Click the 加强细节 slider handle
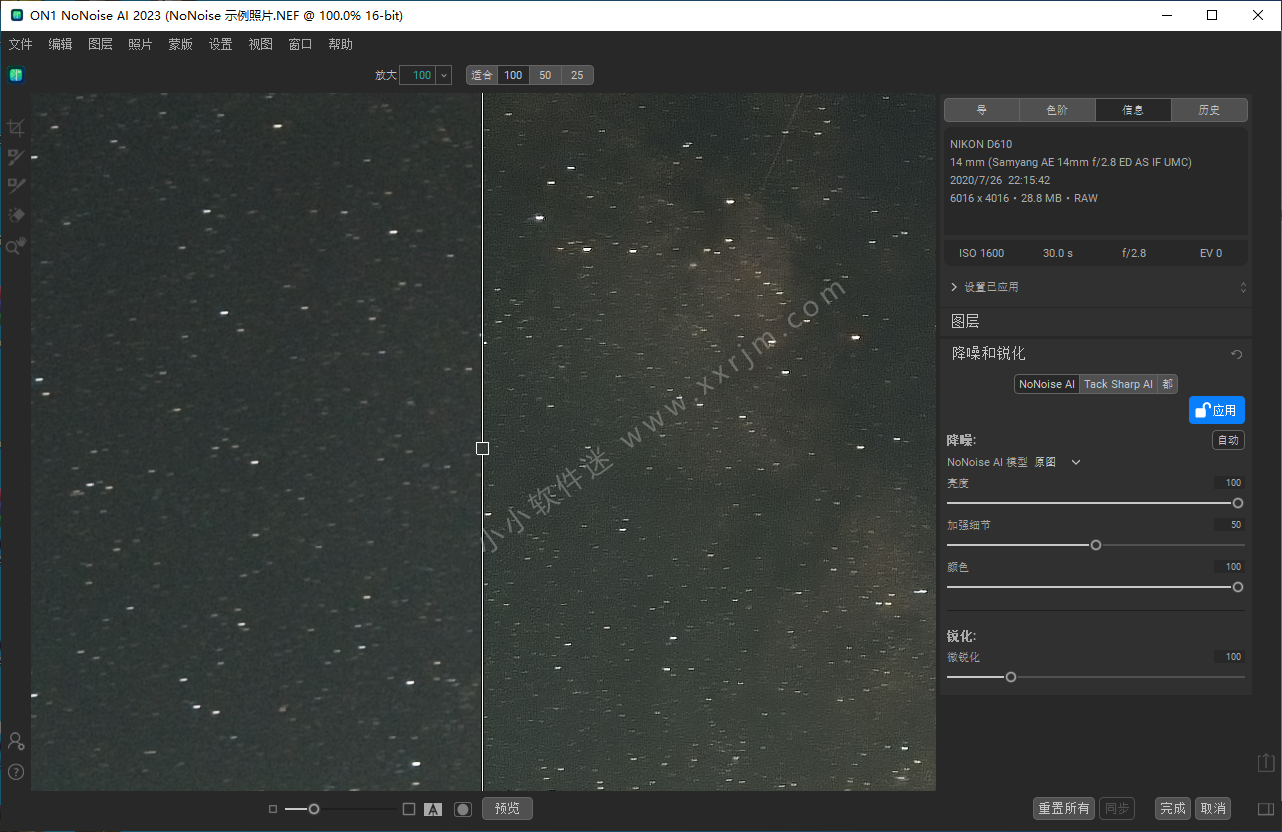 click(x=1096, y=545)
